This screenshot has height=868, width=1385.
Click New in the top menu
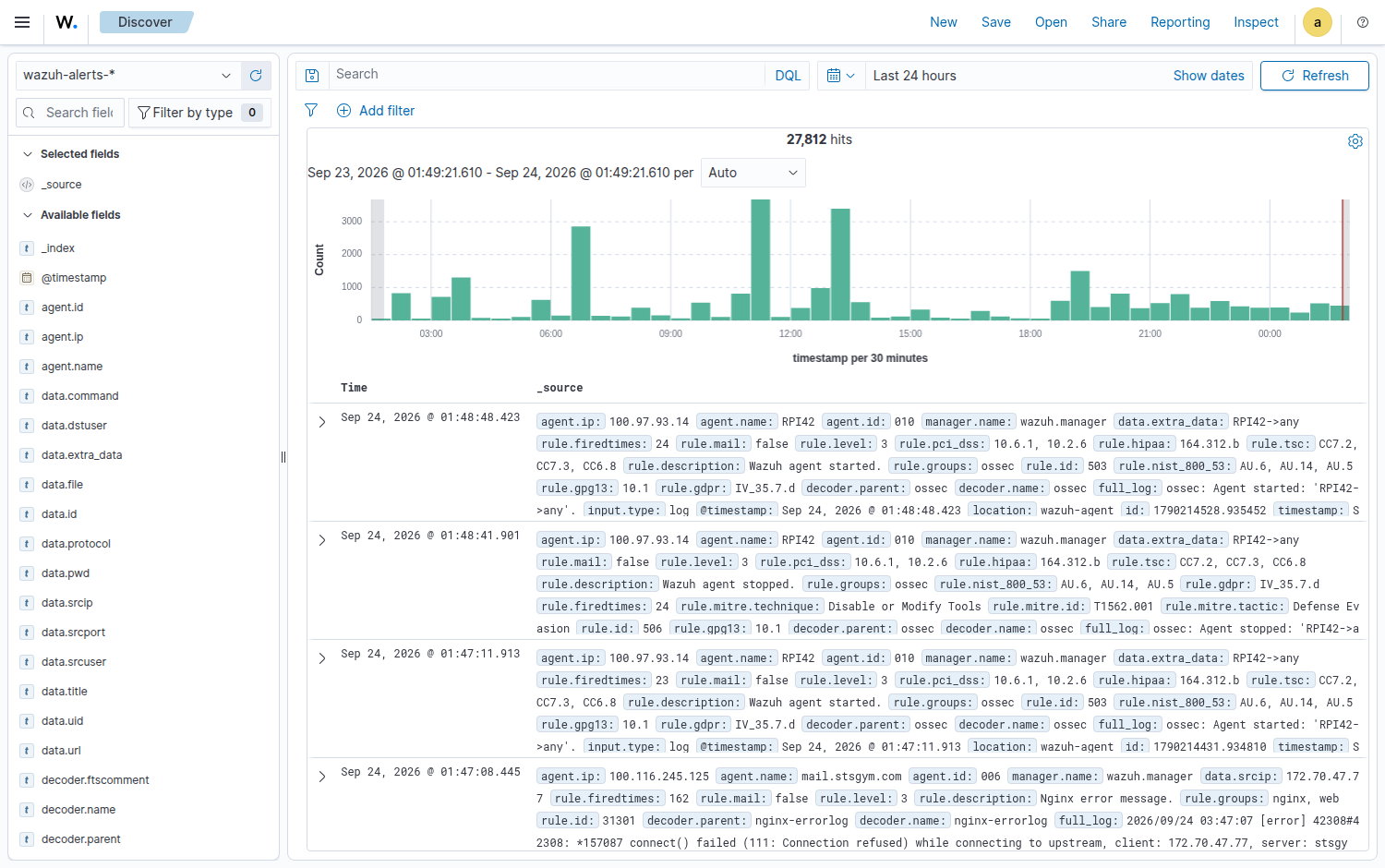click(944, 22)
